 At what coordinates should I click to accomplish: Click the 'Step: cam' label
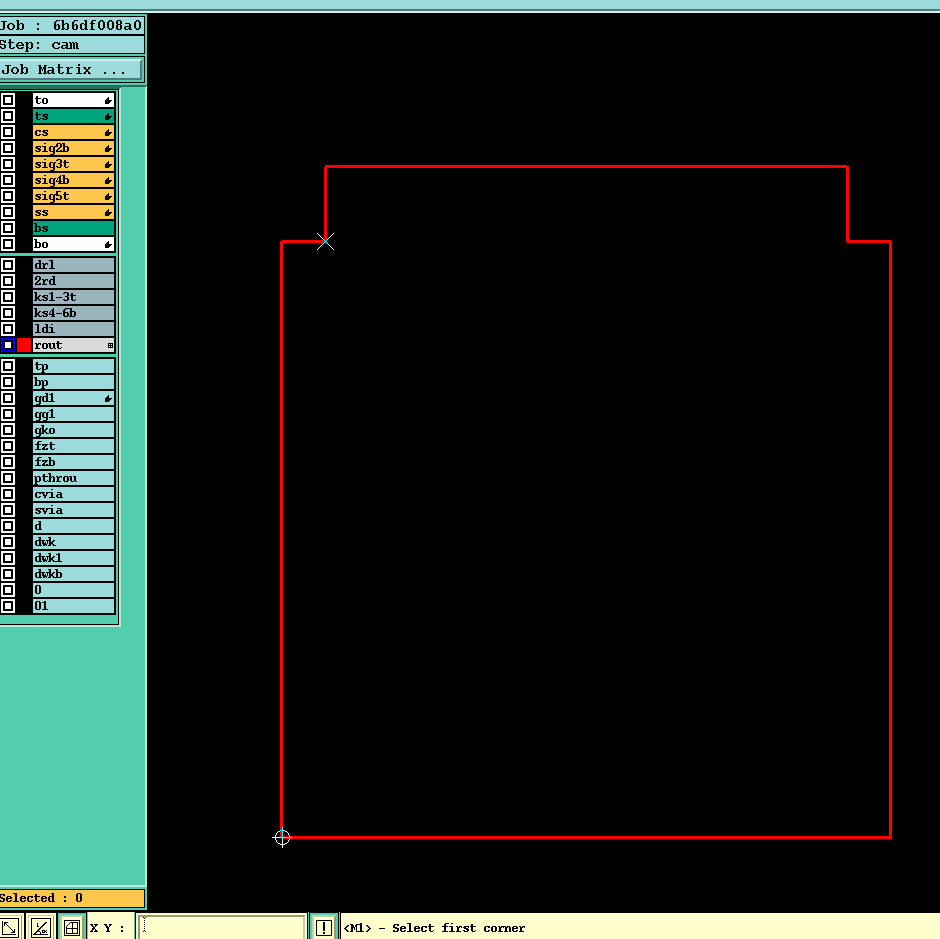click(72, 45)
